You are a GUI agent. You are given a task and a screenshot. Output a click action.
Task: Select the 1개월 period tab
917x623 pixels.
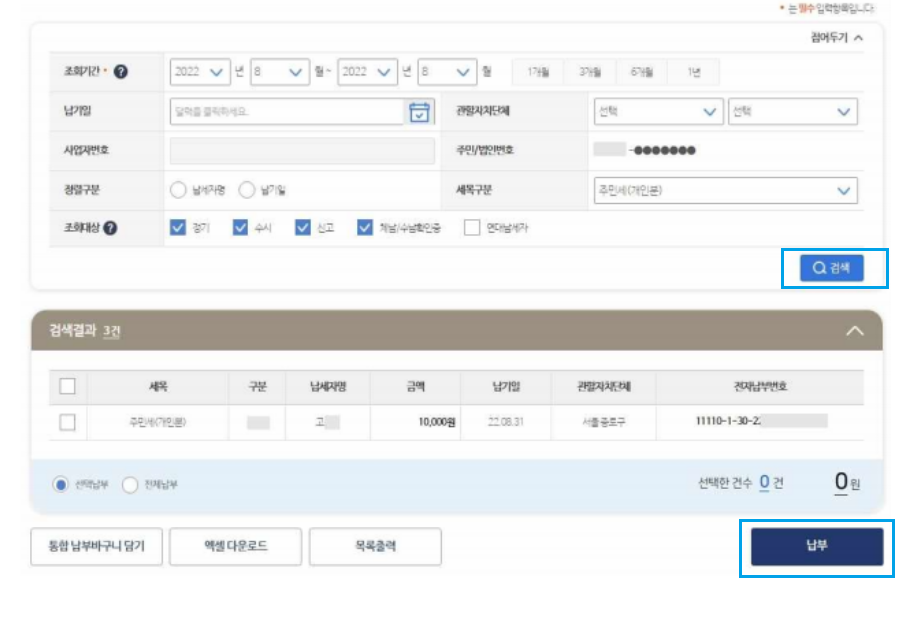coord(538,72)
